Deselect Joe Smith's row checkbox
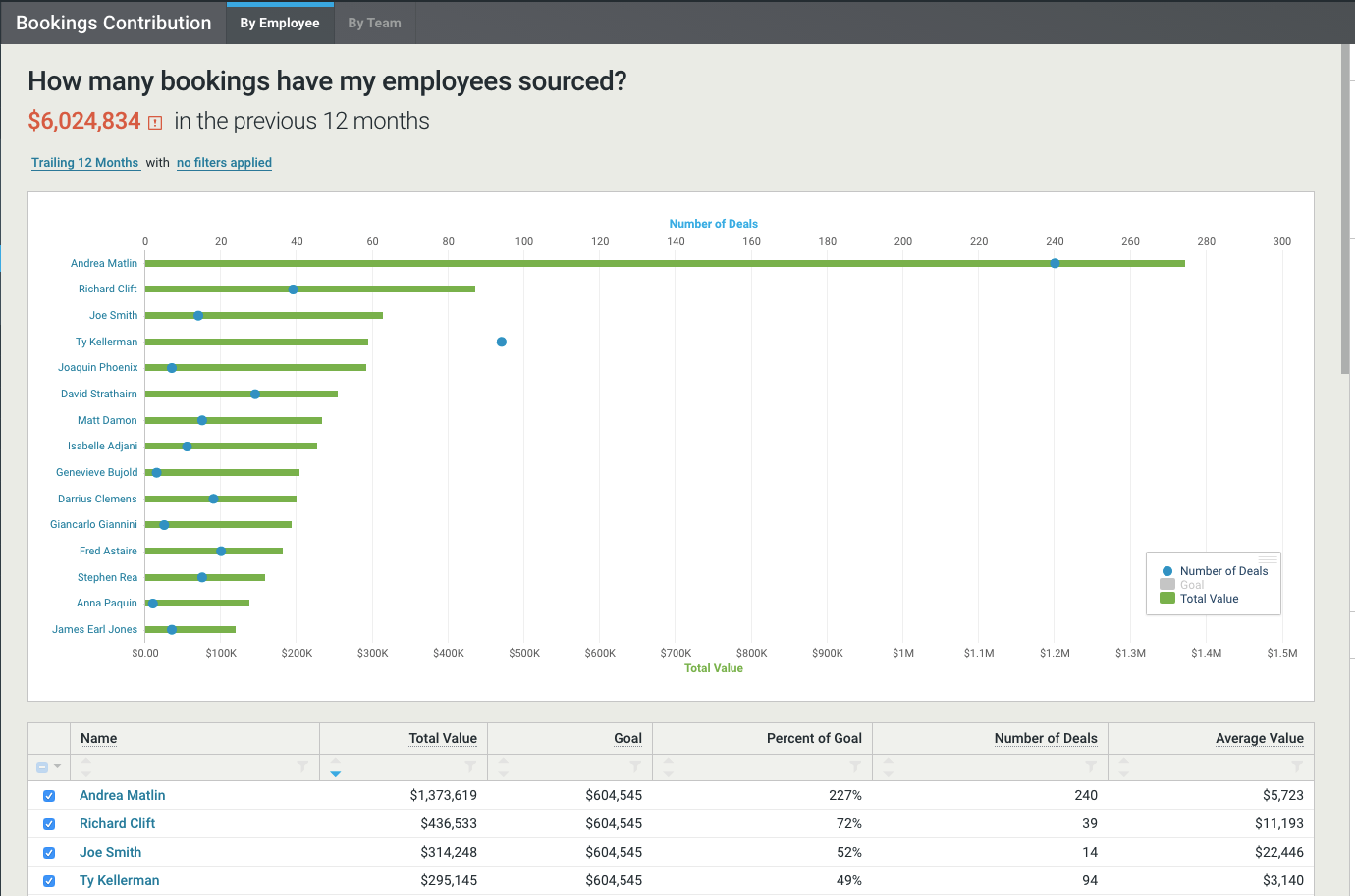The image size is (1355, 896). click(49, 853)
